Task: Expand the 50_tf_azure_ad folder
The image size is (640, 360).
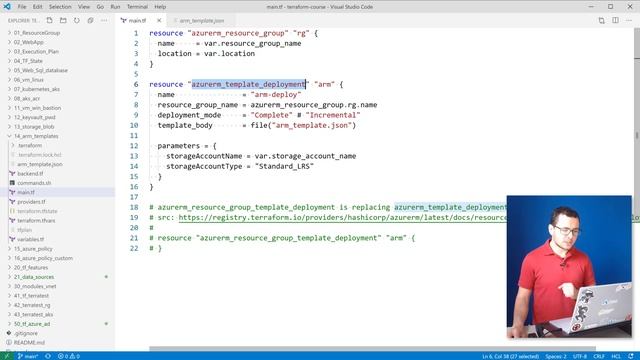Action: 32,324
